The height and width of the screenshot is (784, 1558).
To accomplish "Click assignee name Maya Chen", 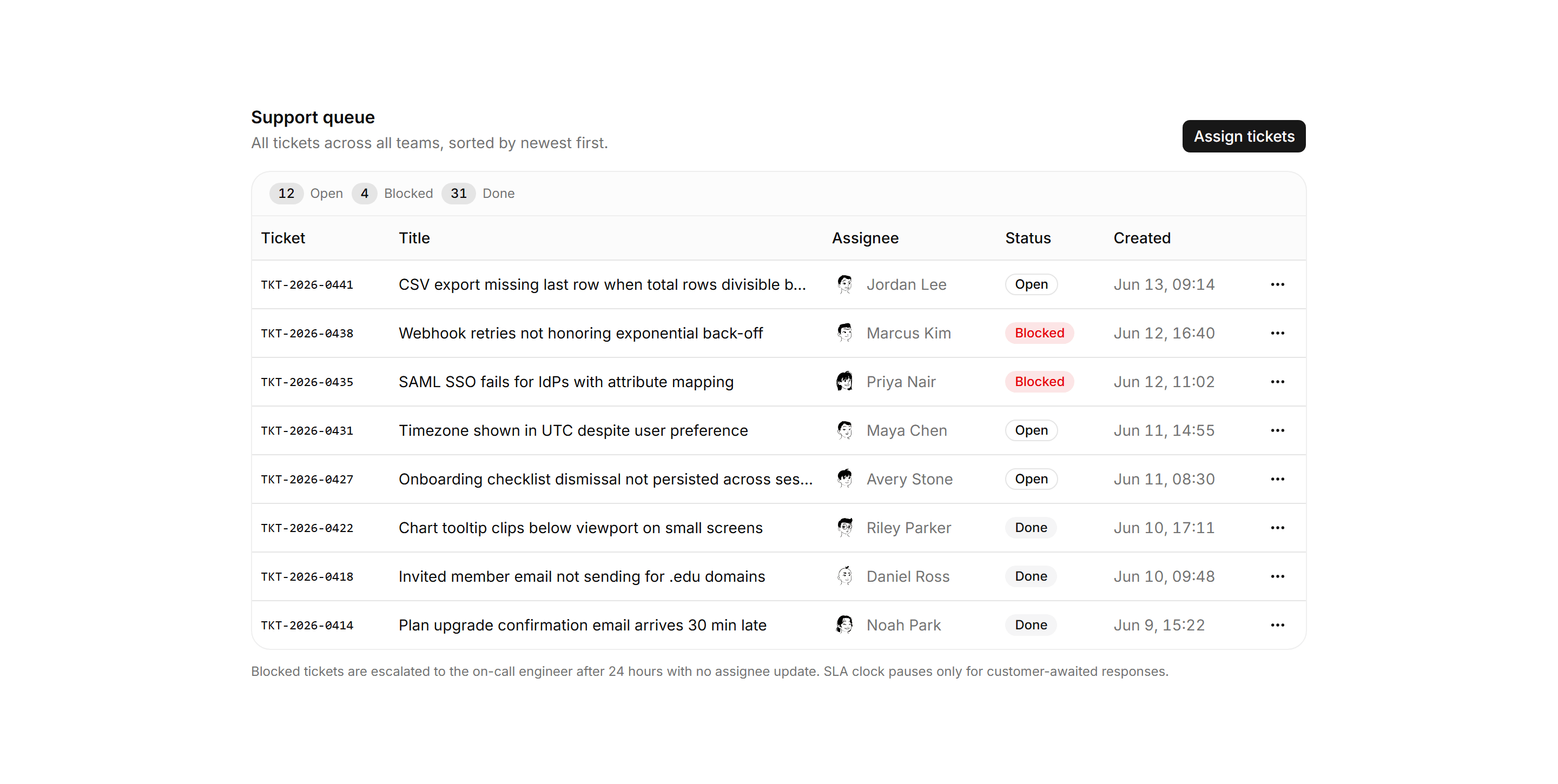I will click(907, 430).
